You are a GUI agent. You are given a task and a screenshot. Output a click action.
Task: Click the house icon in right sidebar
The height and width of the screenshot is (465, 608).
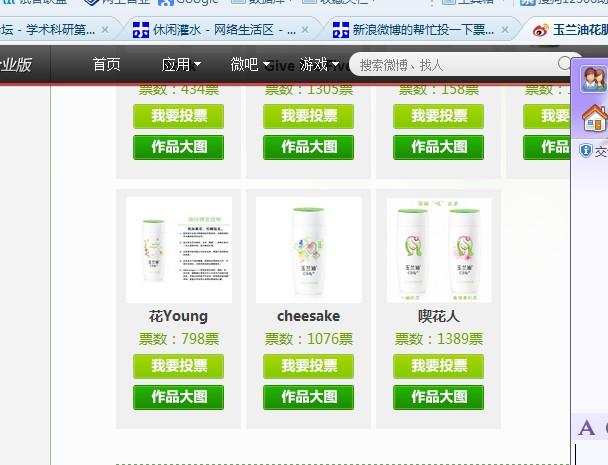point(595,118)
